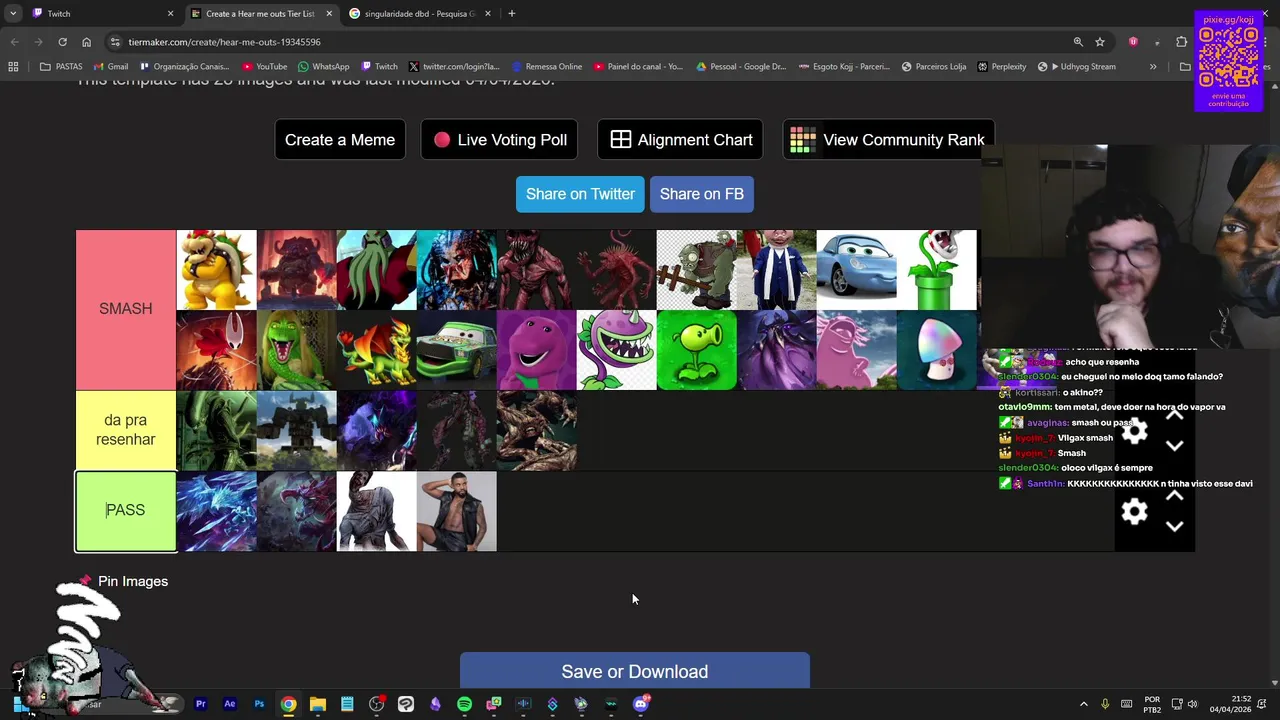Screen dimensions: 1280x720
Task: Open File Explorer from taskbar
Action: [x=318, y=704]
